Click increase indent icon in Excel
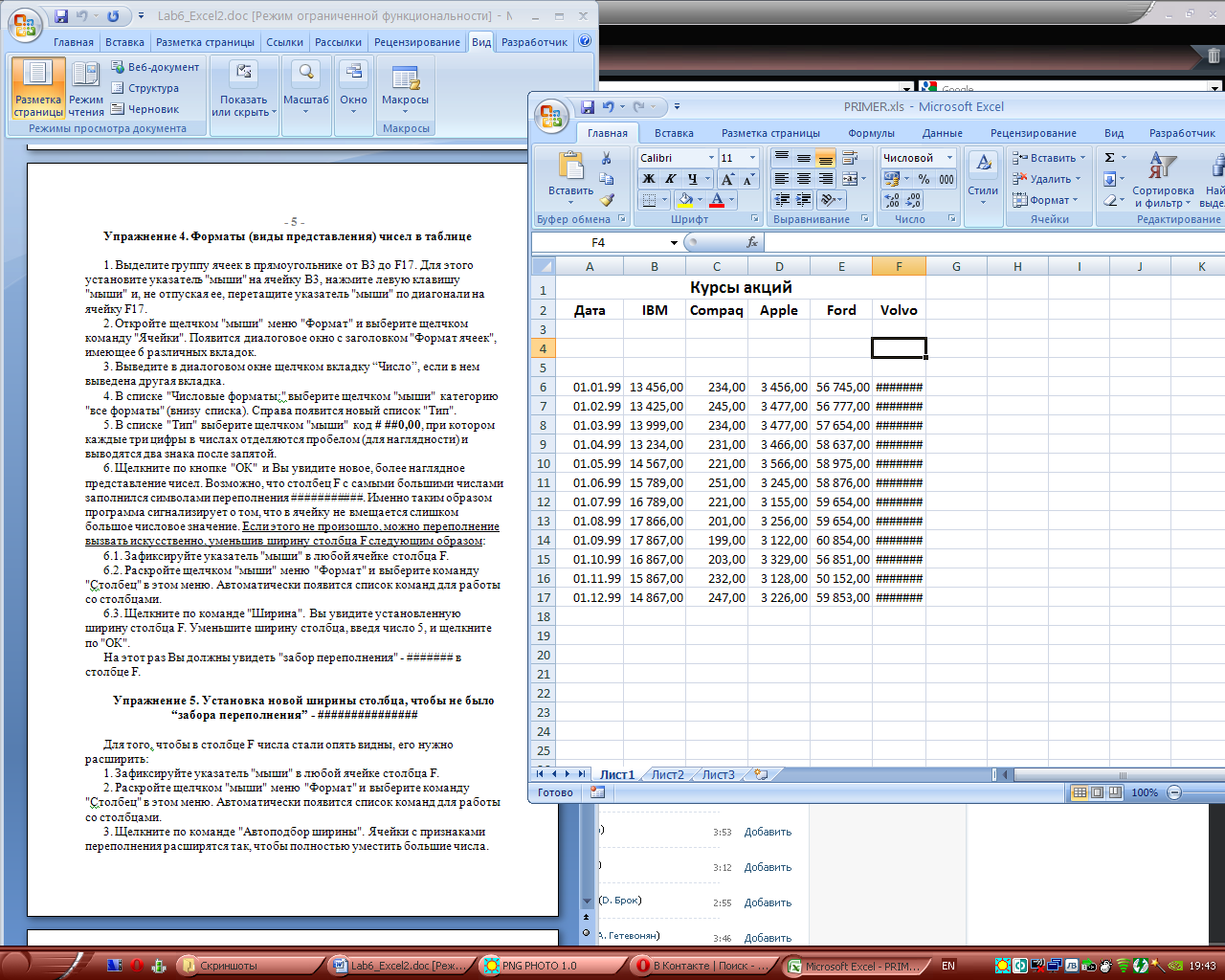The image size is (1225, 980). [804, 200]
